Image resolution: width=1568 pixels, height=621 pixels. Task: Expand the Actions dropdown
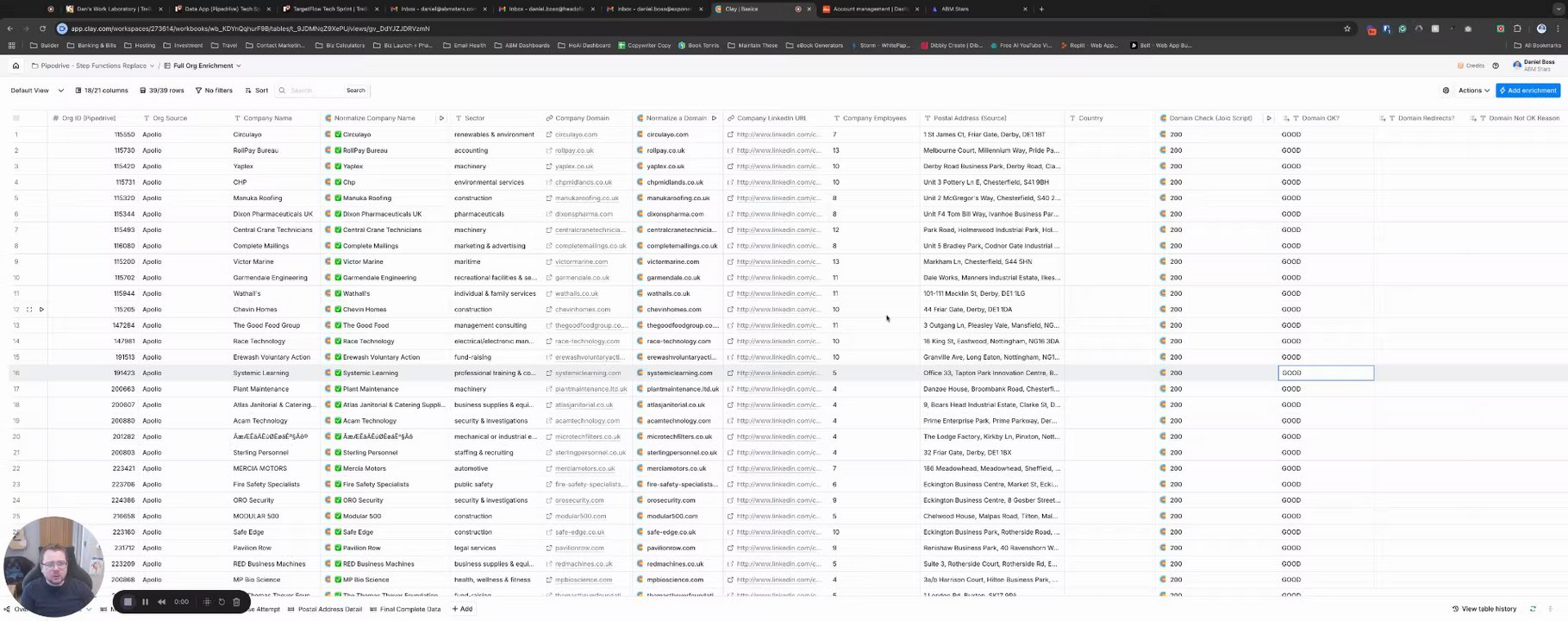(x=1473, y=91)
